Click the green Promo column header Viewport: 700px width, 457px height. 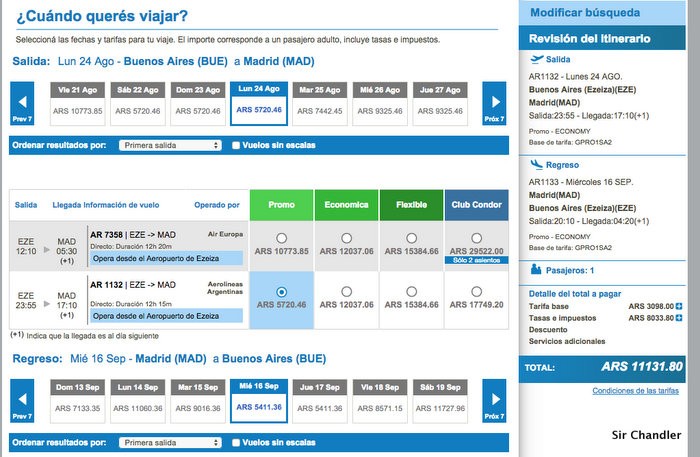280,204
